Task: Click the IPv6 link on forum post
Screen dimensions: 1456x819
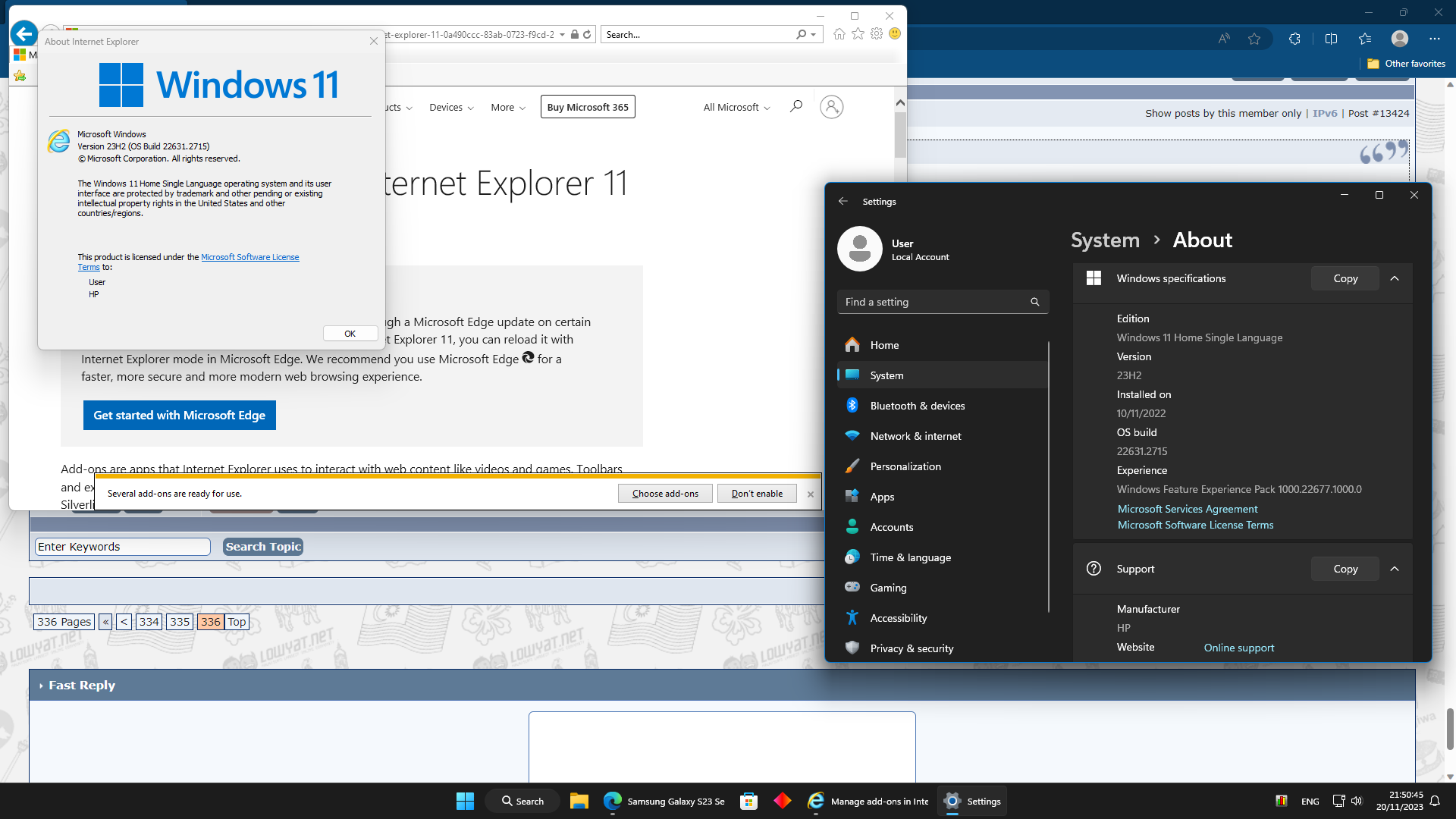Action: (1325, 113)
